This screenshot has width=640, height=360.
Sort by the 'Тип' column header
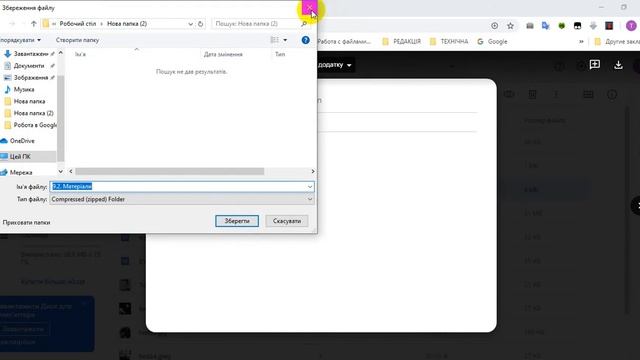280,54
